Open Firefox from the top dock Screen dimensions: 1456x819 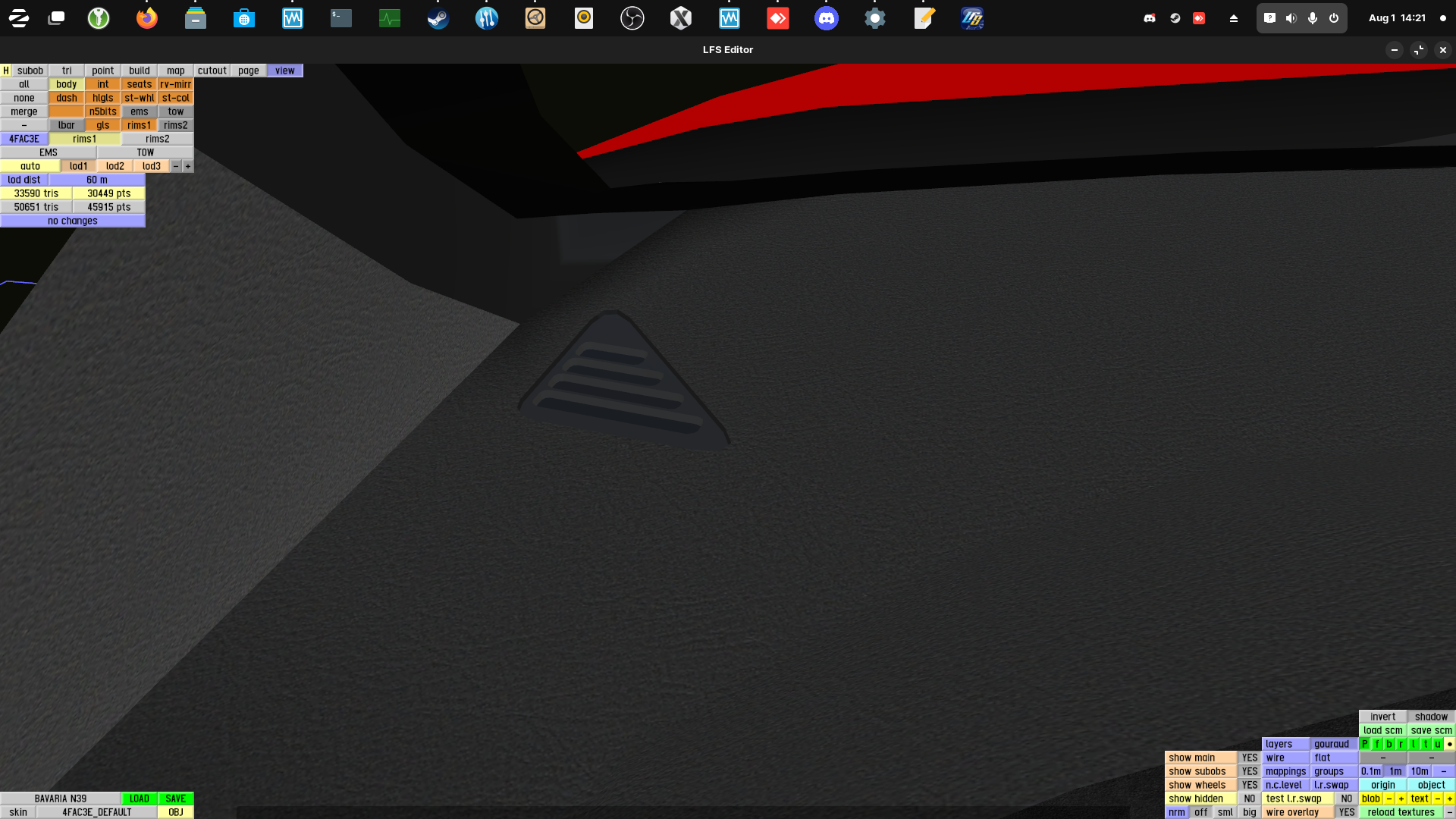(147, 18)
